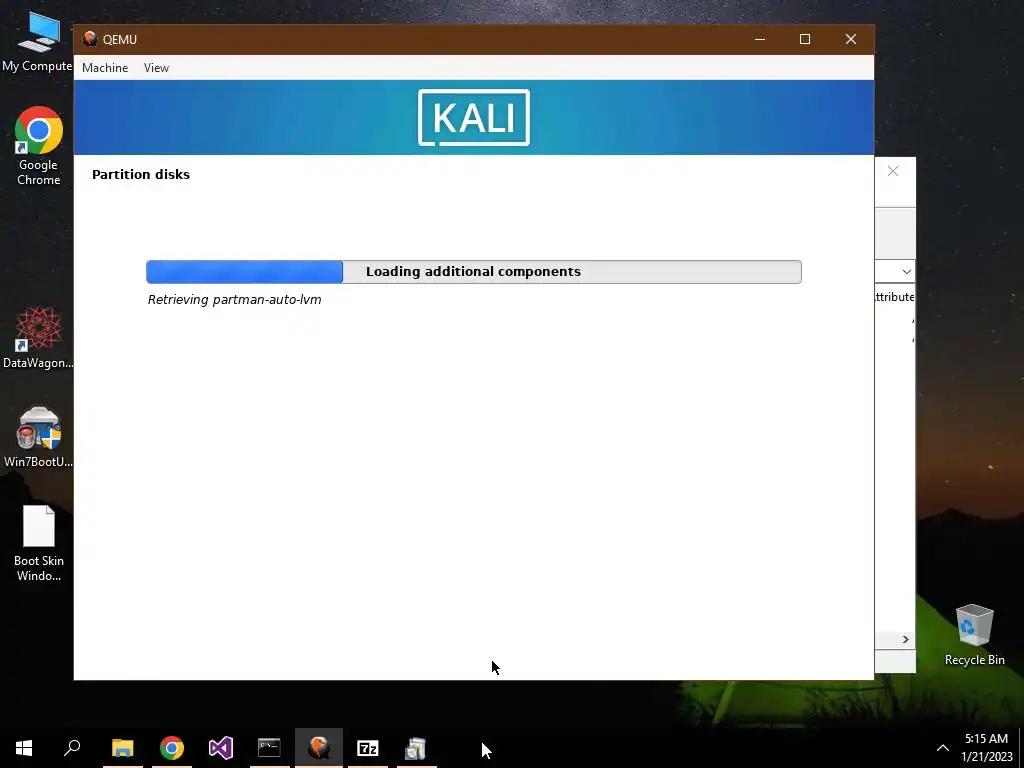Open taskbar search magnifier
Screen dimensions: 1024x768
pos(72,748)
